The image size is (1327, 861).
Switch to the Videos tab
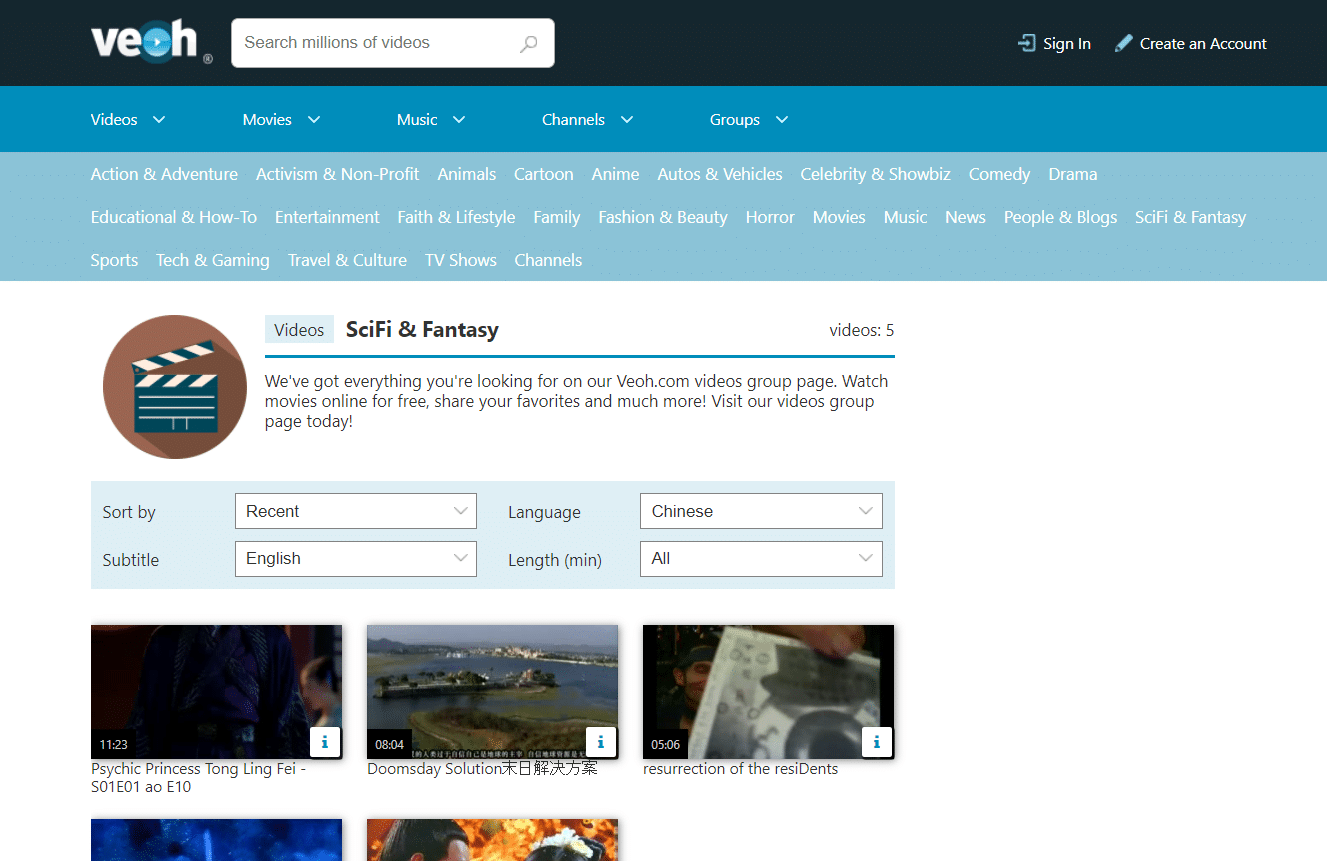(x=298, y=328)
